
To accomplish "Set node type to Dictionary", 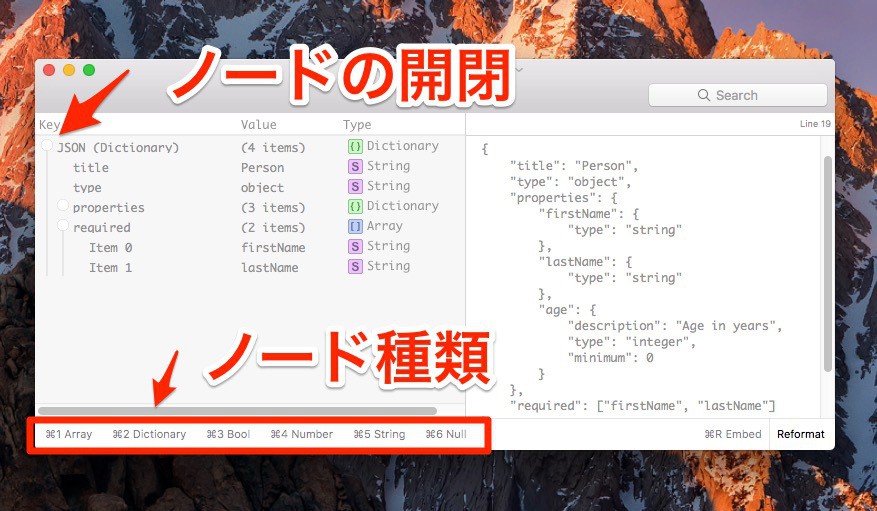I will point(149,434).
